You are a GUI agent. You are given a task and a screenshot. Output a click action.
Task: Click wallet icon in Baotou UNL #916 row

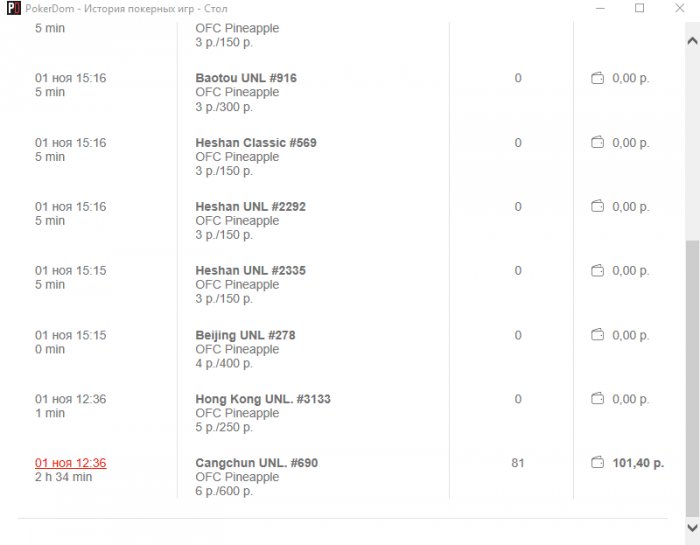pyautogui.click(x=598, y=79)
